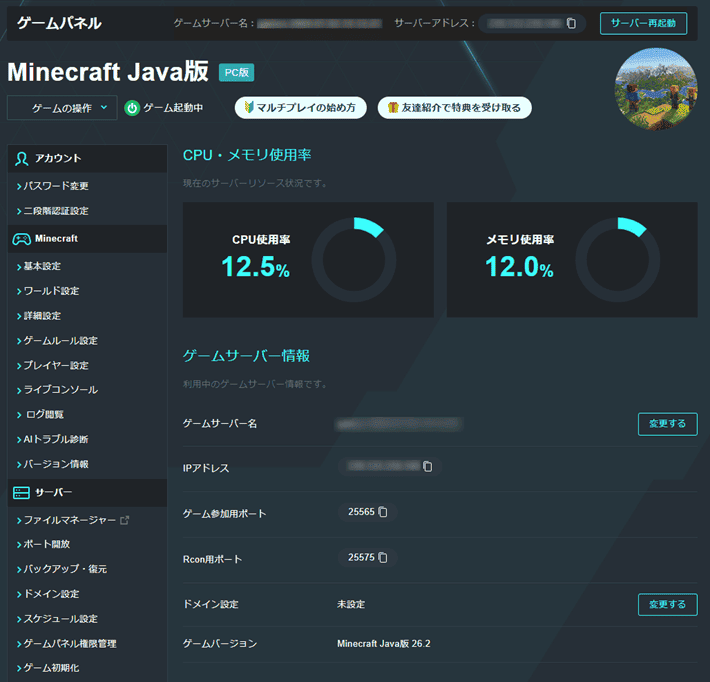Open 友達紹介で特典を受け取る
The width and height of the screenshot is (710, 682).
[x=454, y=108]
